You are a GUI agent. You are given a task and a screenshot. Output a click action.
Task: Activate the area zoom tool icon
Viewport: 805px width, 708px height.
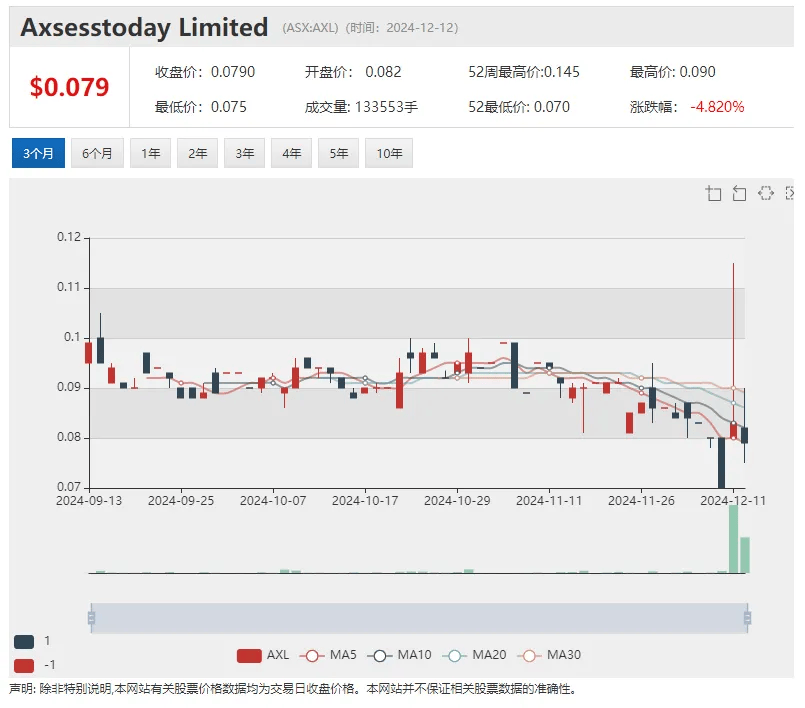(713, 194)
